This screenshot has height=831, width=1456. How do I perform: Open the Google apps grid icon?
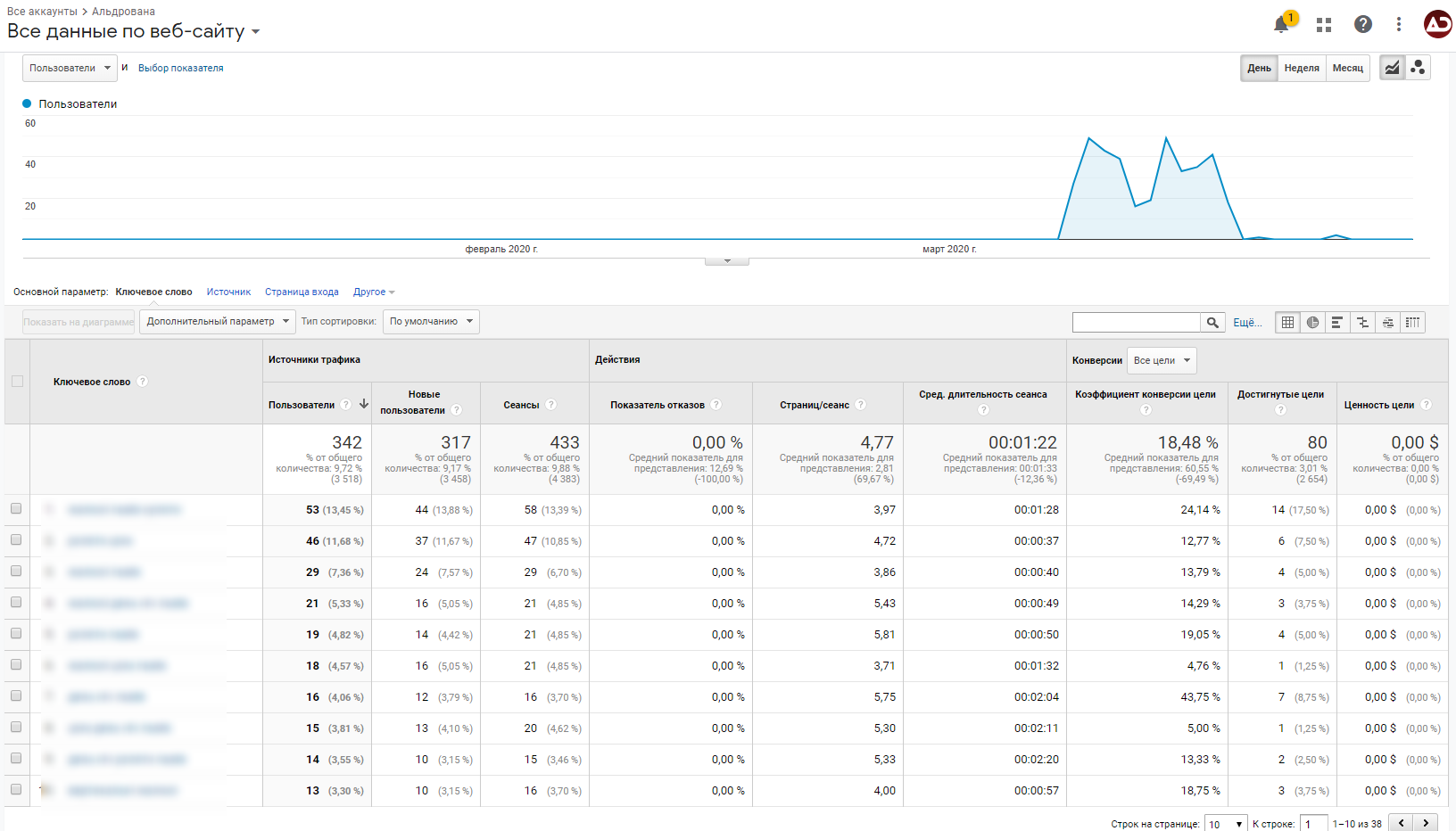[x=1324, y=25]
